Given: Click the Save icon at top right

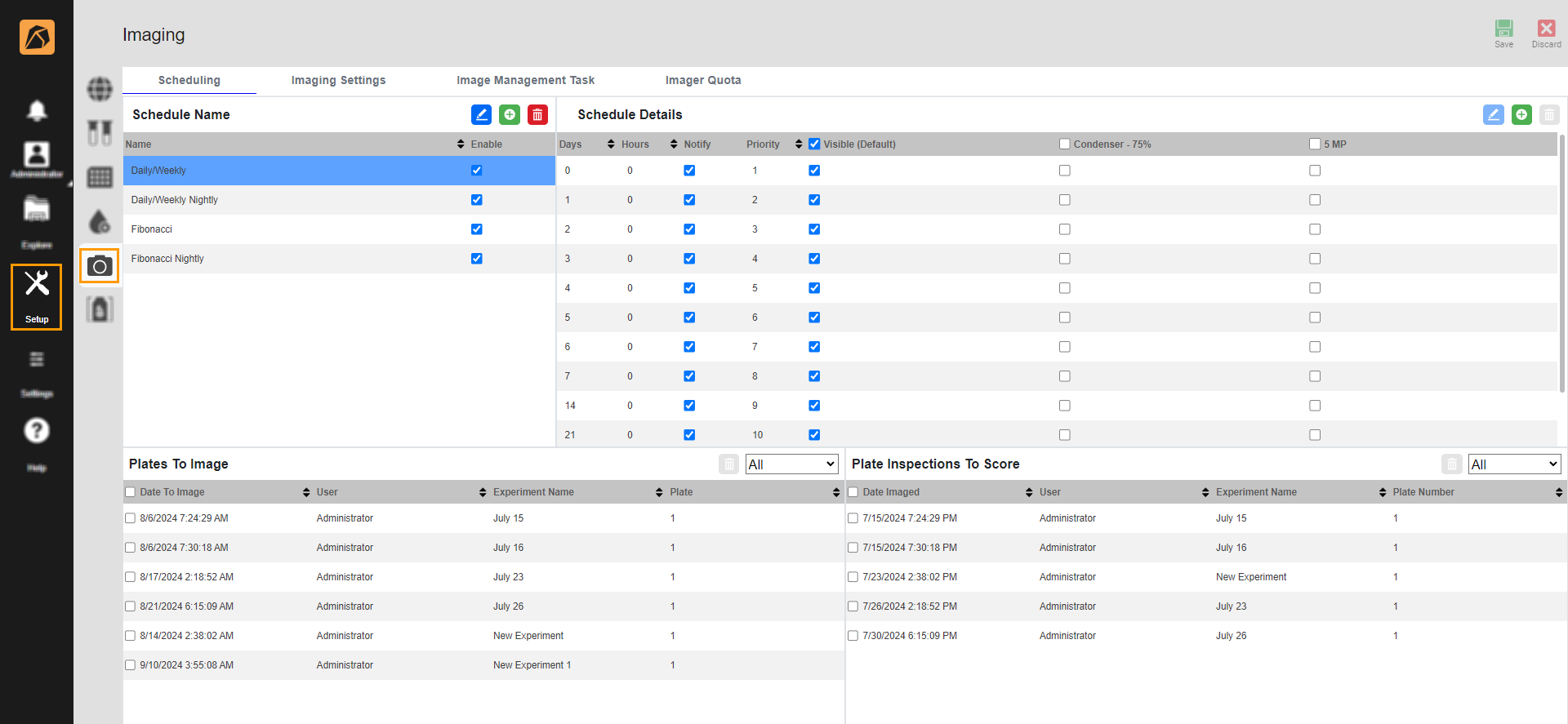Looking at the screenshot, I should [1503, 29].
